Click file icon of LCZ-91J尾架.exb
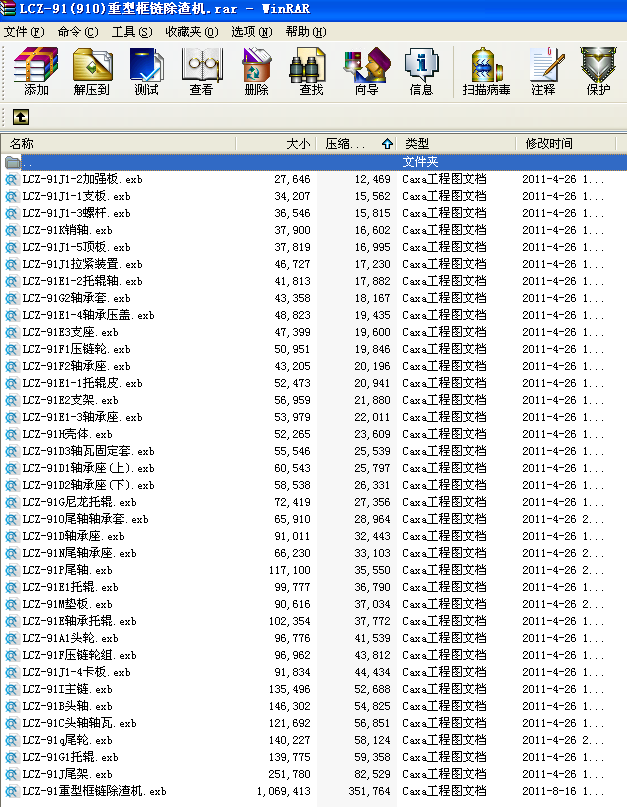 (11, 774)
